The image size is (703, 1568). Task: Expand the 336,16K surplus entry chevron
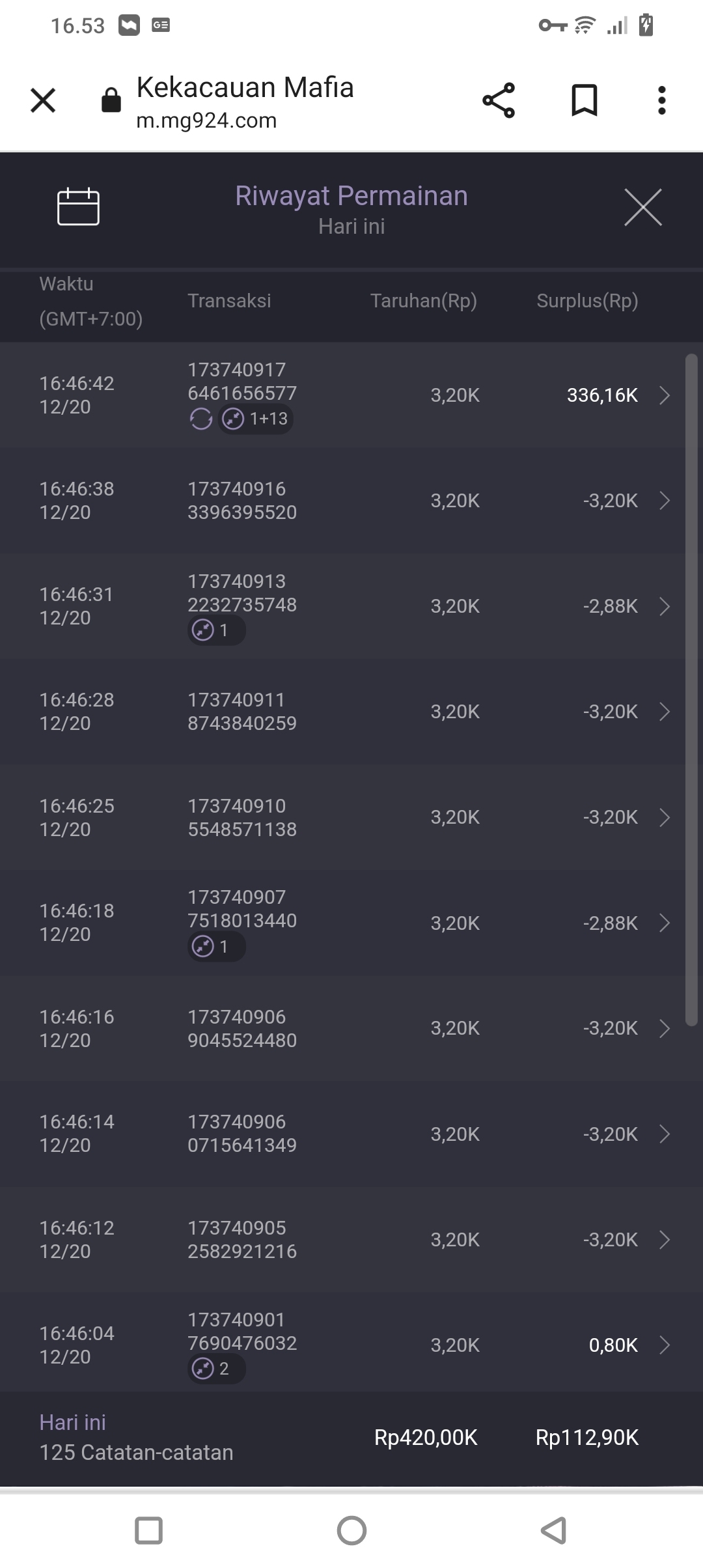[x=664, y=395]
